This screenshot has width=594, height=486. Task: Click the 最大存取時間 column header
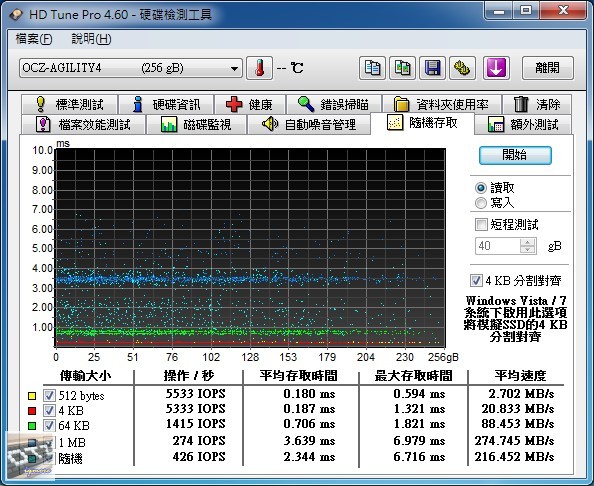[x=413, y=375]
